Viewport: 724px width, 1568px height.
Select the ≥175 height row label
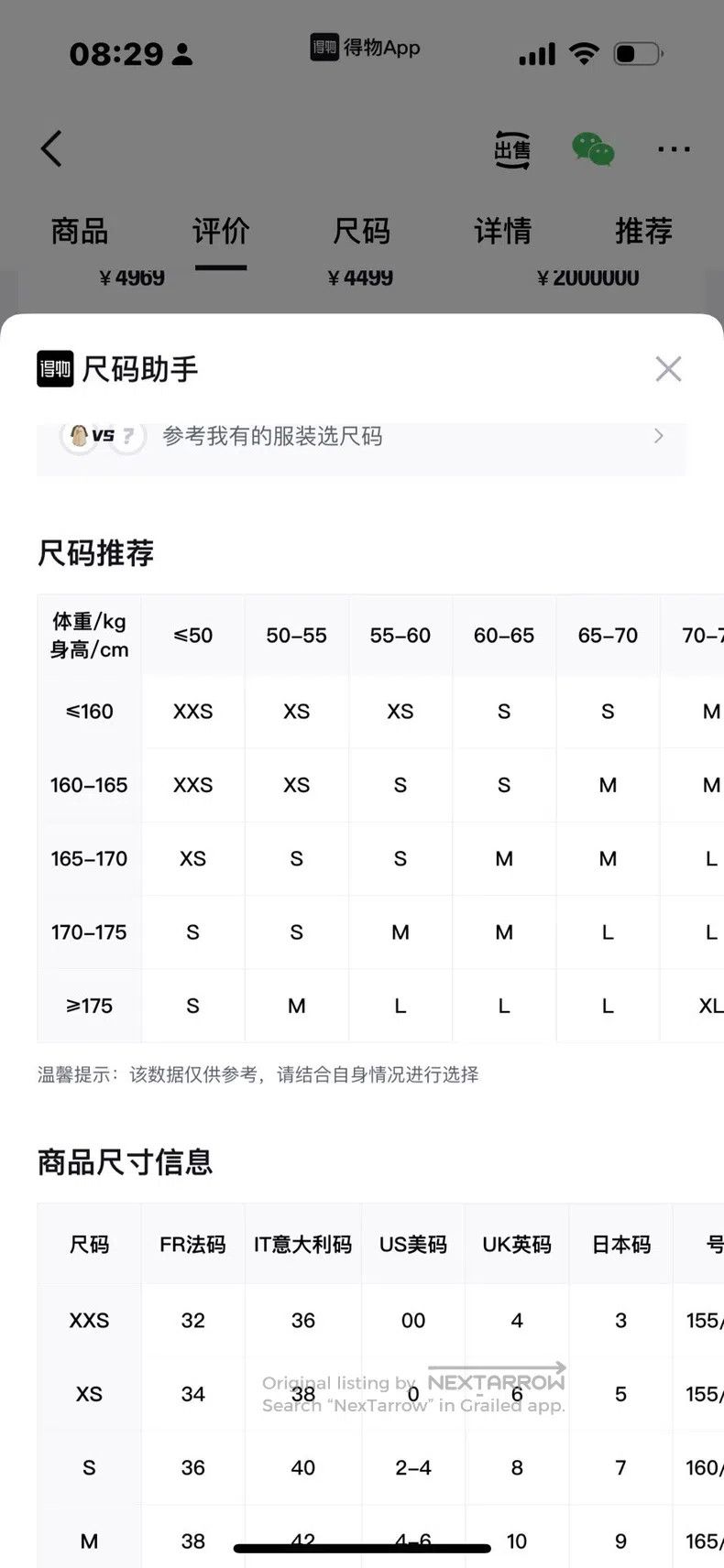pos(89,1006)
